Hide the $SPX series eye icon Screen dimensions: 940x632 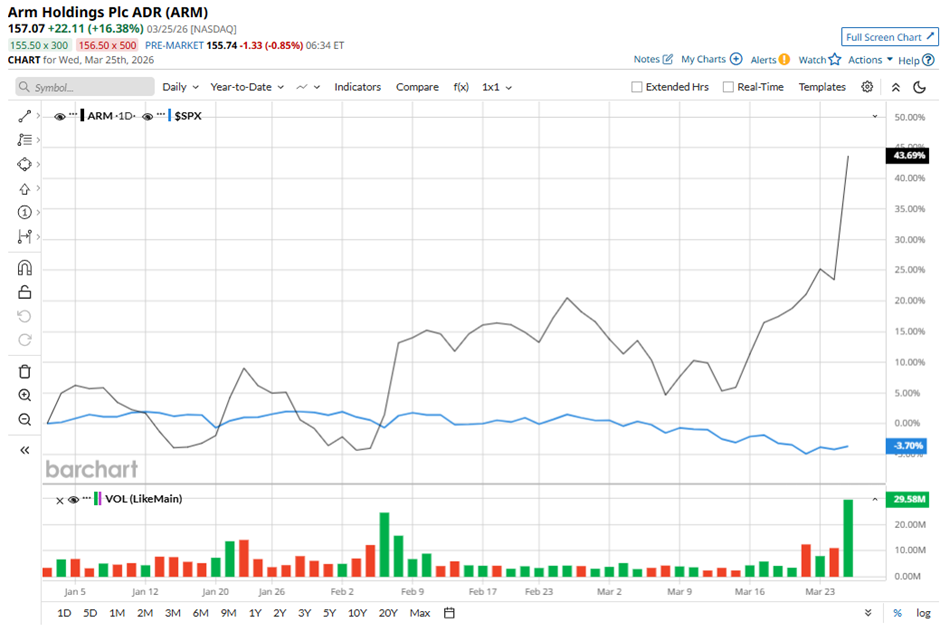(x=147, y=116)
